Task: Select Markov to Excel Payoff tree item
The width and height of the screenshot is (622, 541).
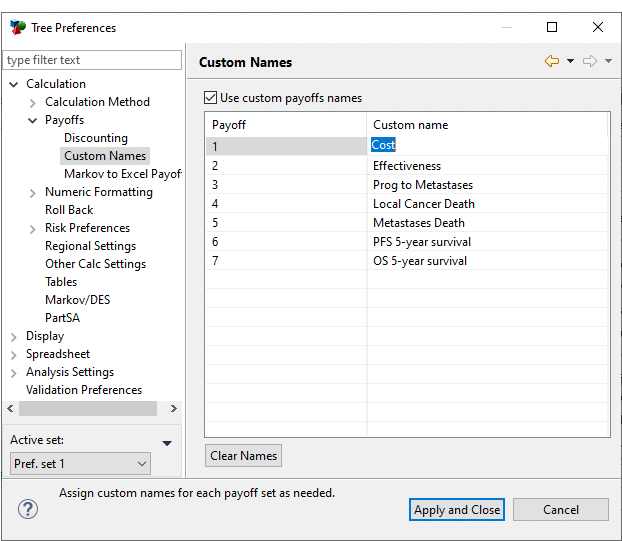Action: coord(122,174)
